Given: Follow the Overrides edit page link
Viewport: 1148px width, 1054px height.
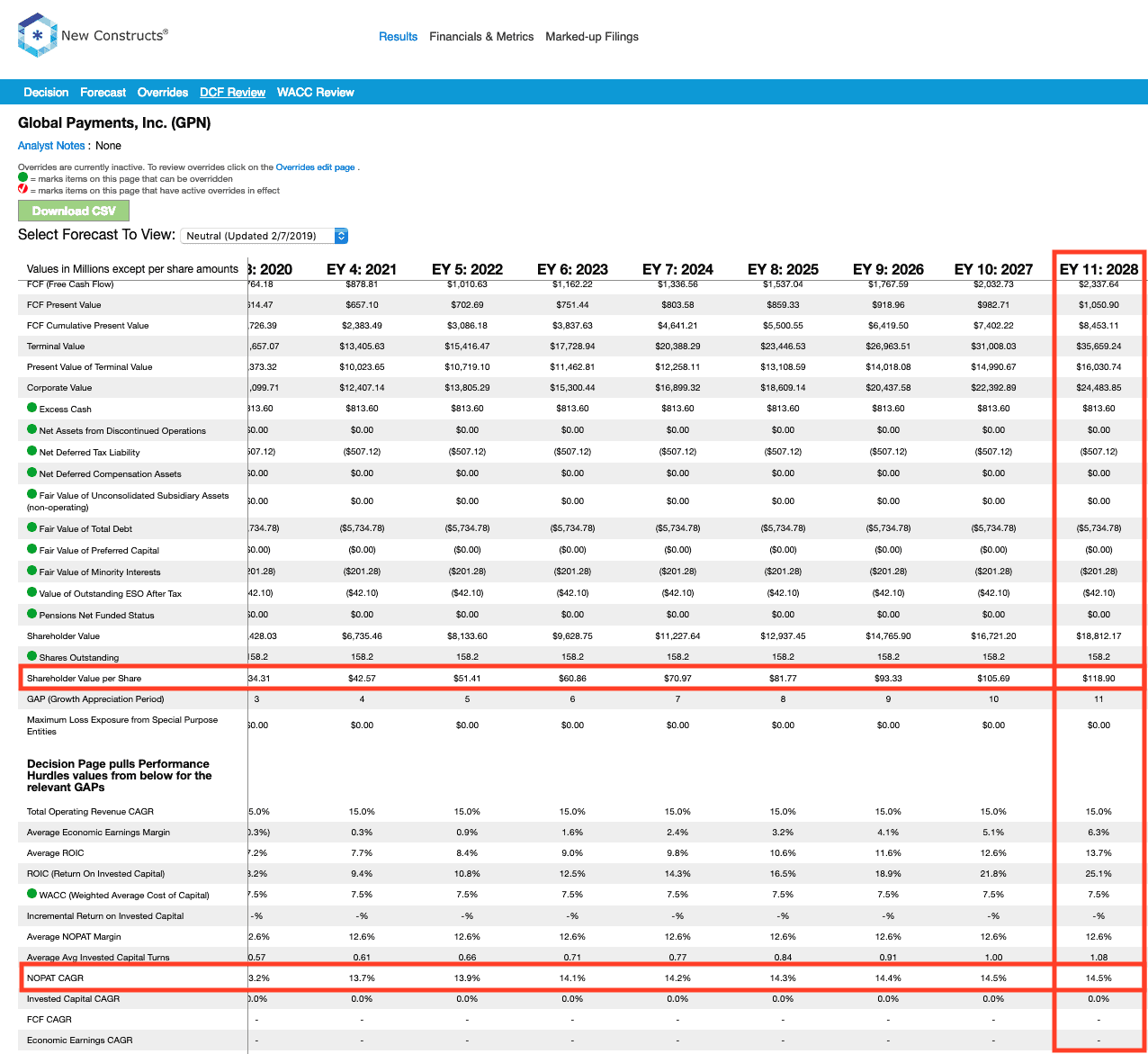Looking at the screenshot, I should coord(315,167).
